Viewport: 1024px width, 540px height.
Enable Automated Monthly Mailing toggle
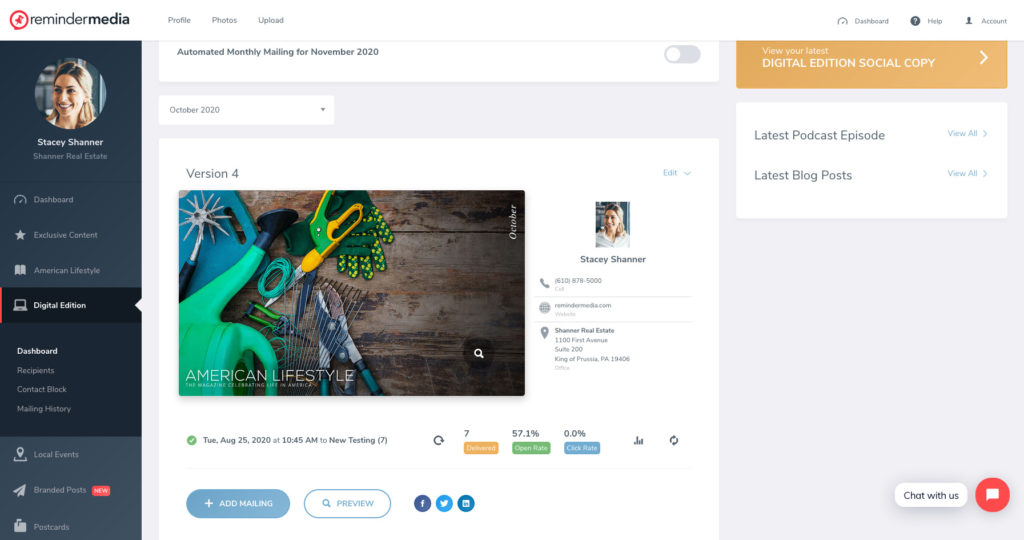682,54
